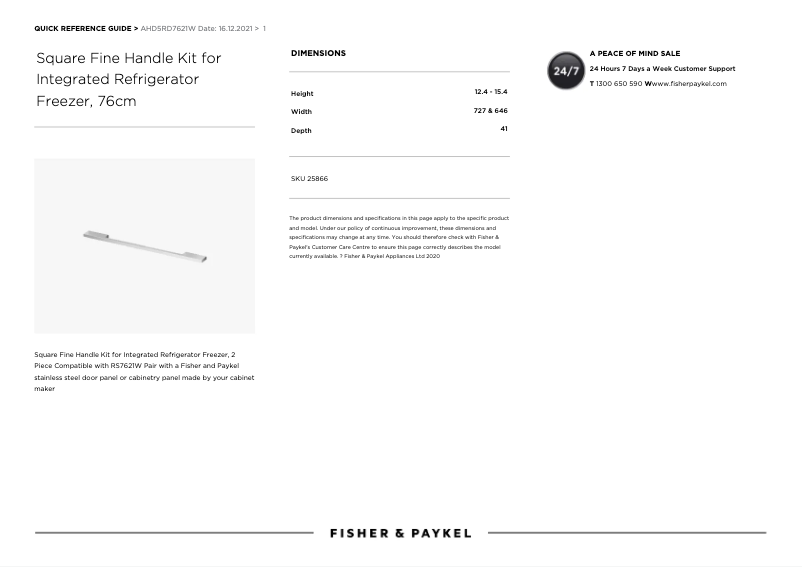Click the AHD5RD7621W model code in breadcrumb
This screenshot has height=567, width=802.
(168, 29)
